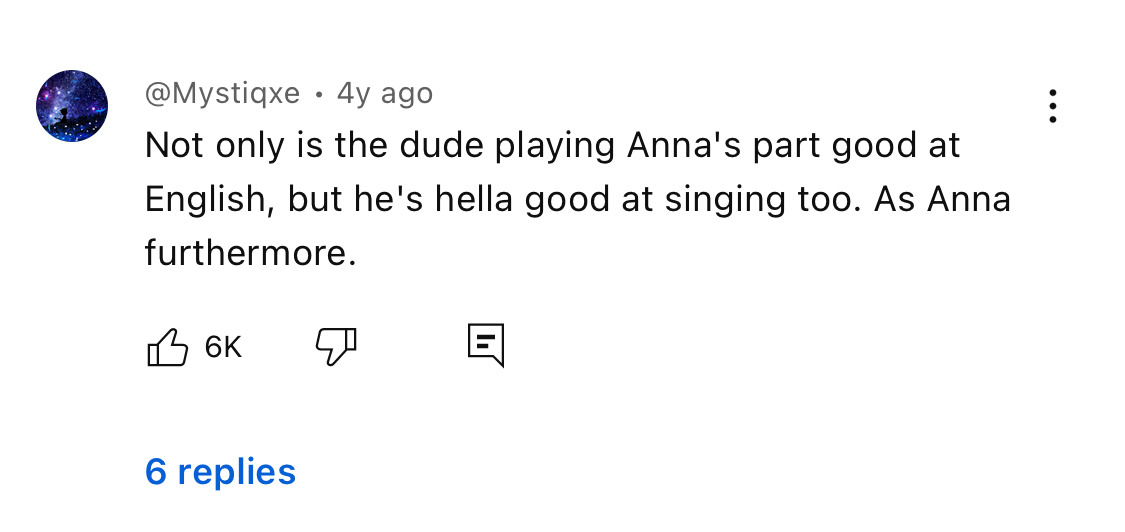Image resolution: width=1125 pixels, height=532 pixels.
Task: Click the comment's first line mentioning Anna's part
Action: click(x=552, y=146)
